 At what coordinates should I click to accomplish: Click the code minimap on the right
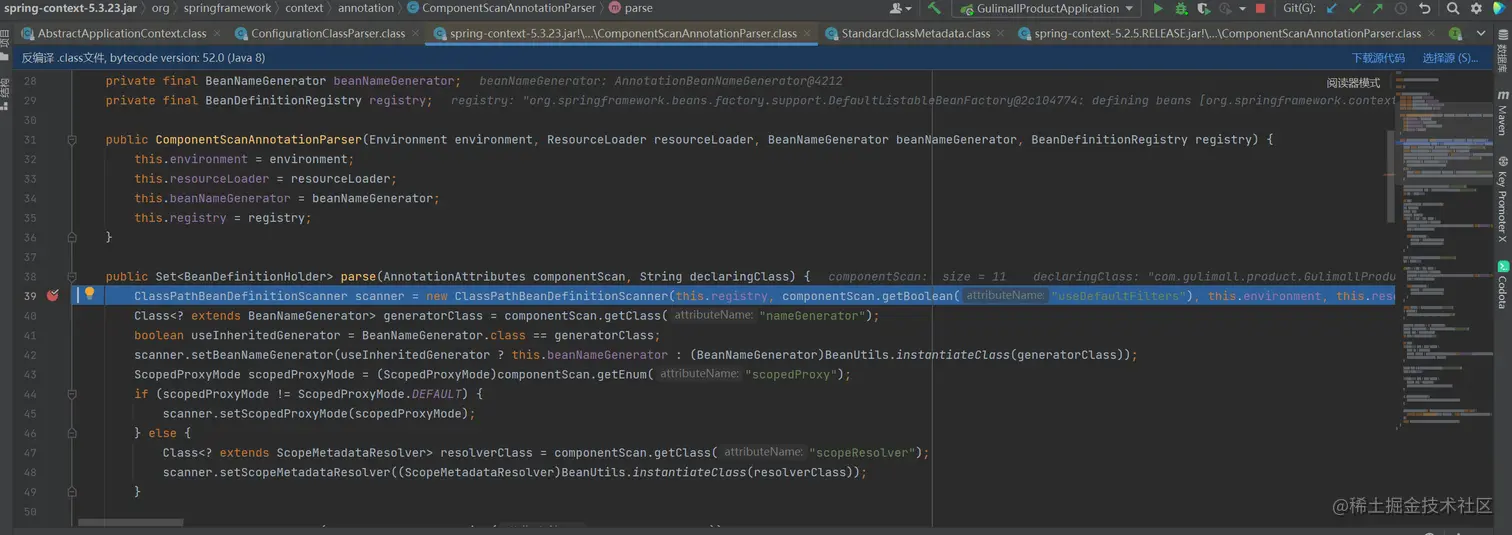[1444, 250]
